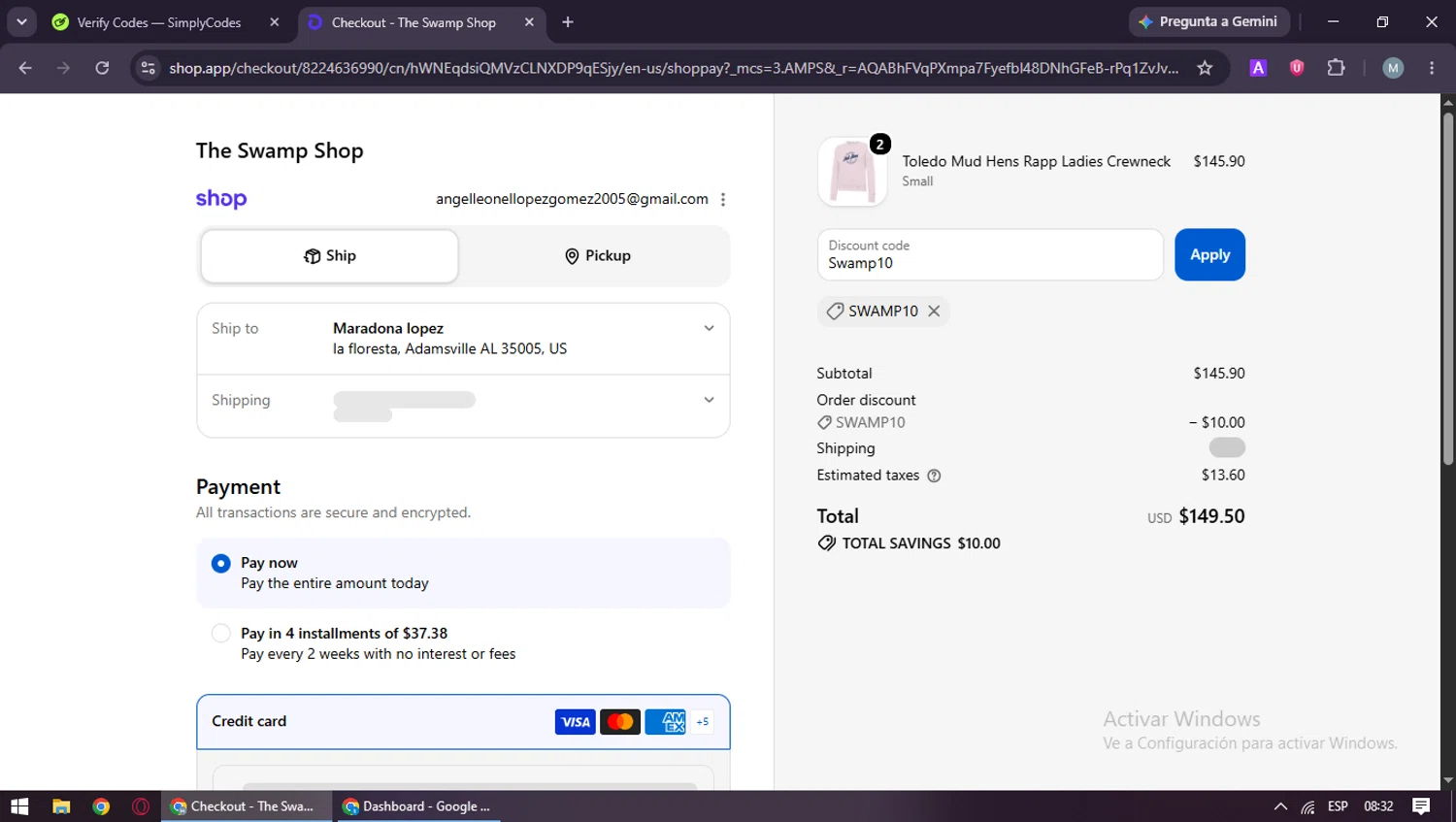Open the Chrome profile M avatar
1456x822 pixels.
click(1393, 68)
